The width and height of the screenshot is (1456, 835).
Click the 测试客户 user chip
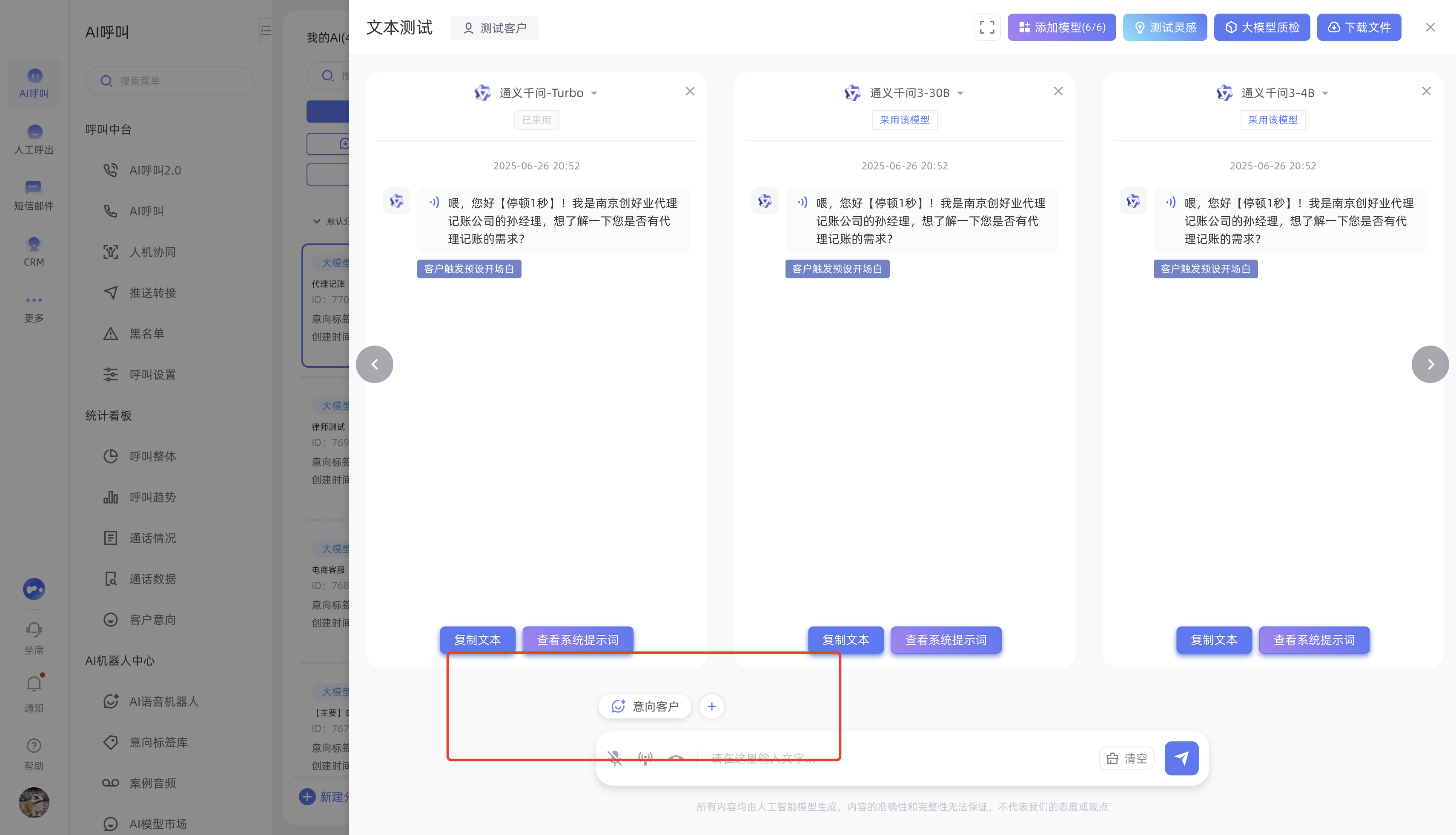[x=494, y=28]
